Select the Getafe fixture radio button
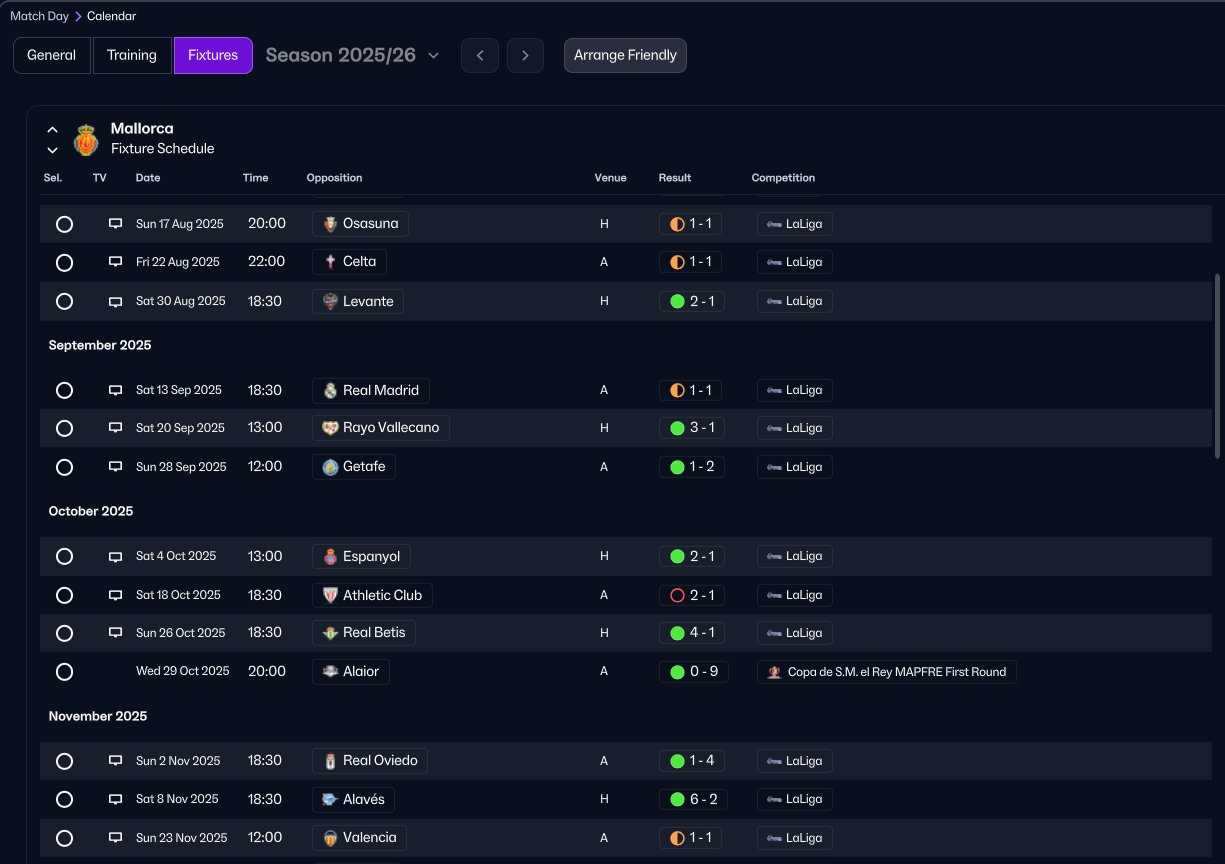The width and height of the screenshot is (1225, 864). tap(64, 467)
